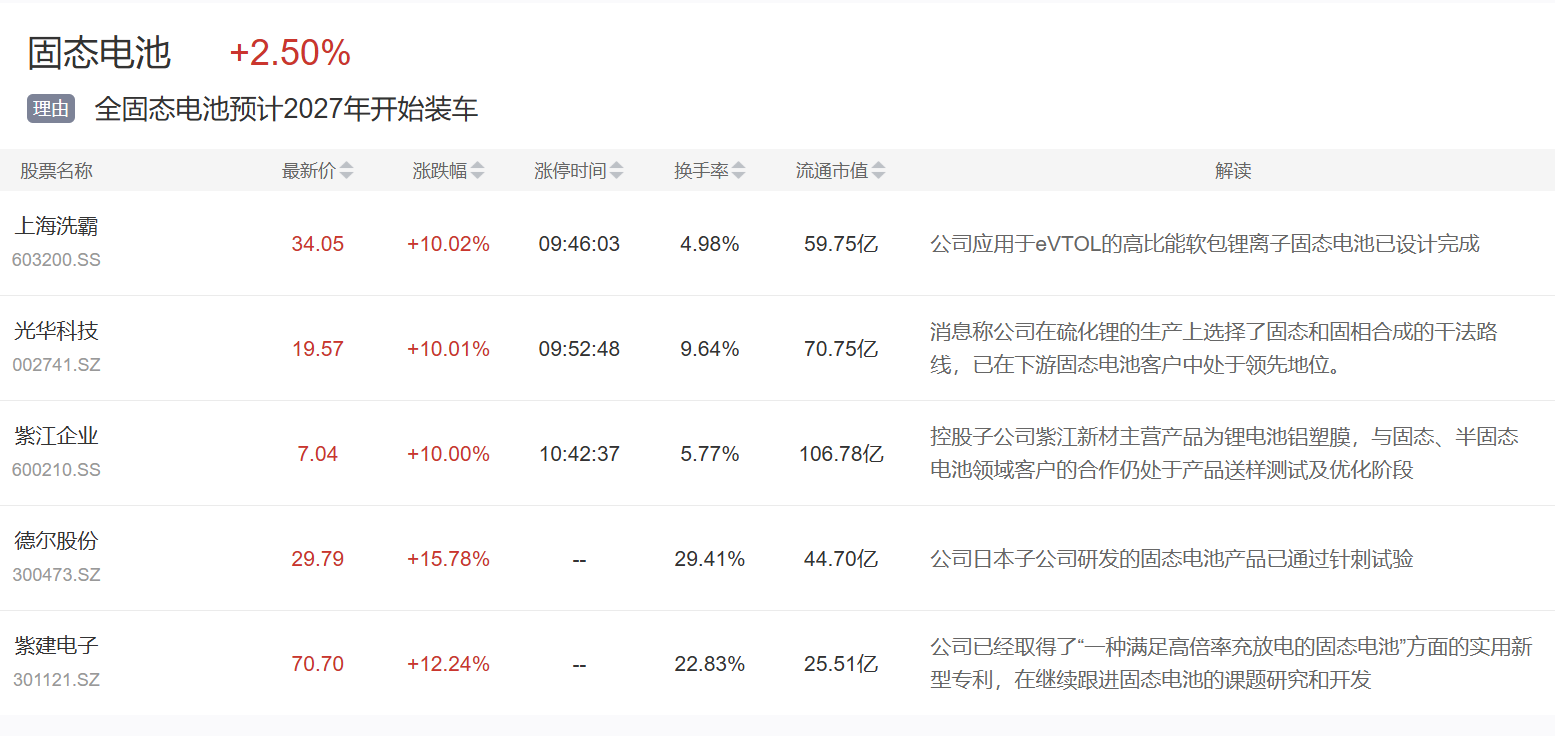This screenshot has height=736, width=1555.
Task: Sort by 最新价 using its sort arrows
Action: (x=346, y=171)
